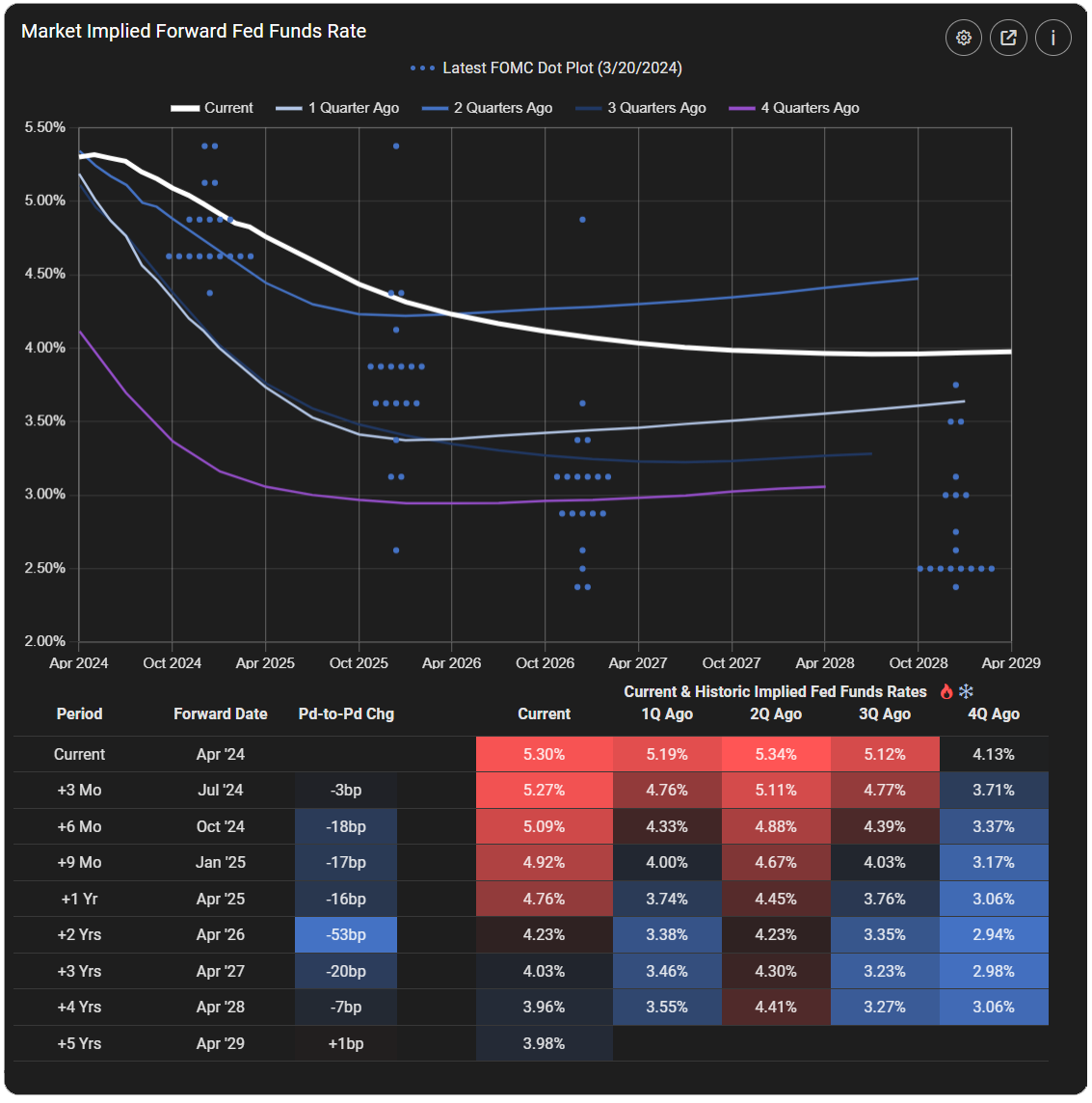The width and height of the screenshot is (1092, 1103).
Task: Click the Forward Date column header
Action: click(221, 713)
